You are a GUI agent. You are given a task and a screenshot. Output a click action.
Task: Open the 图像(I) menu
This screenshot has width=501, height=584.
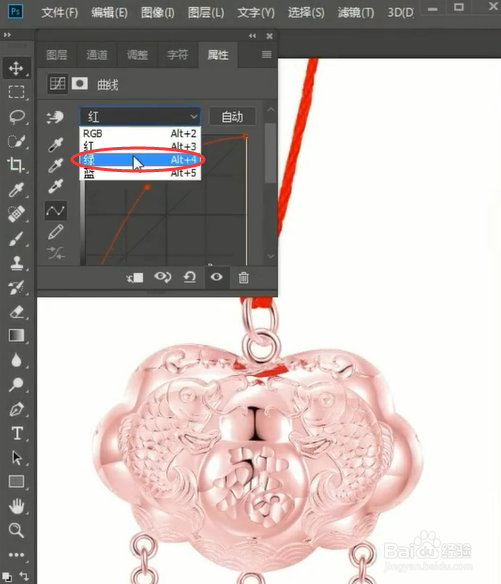click(158, 13)
